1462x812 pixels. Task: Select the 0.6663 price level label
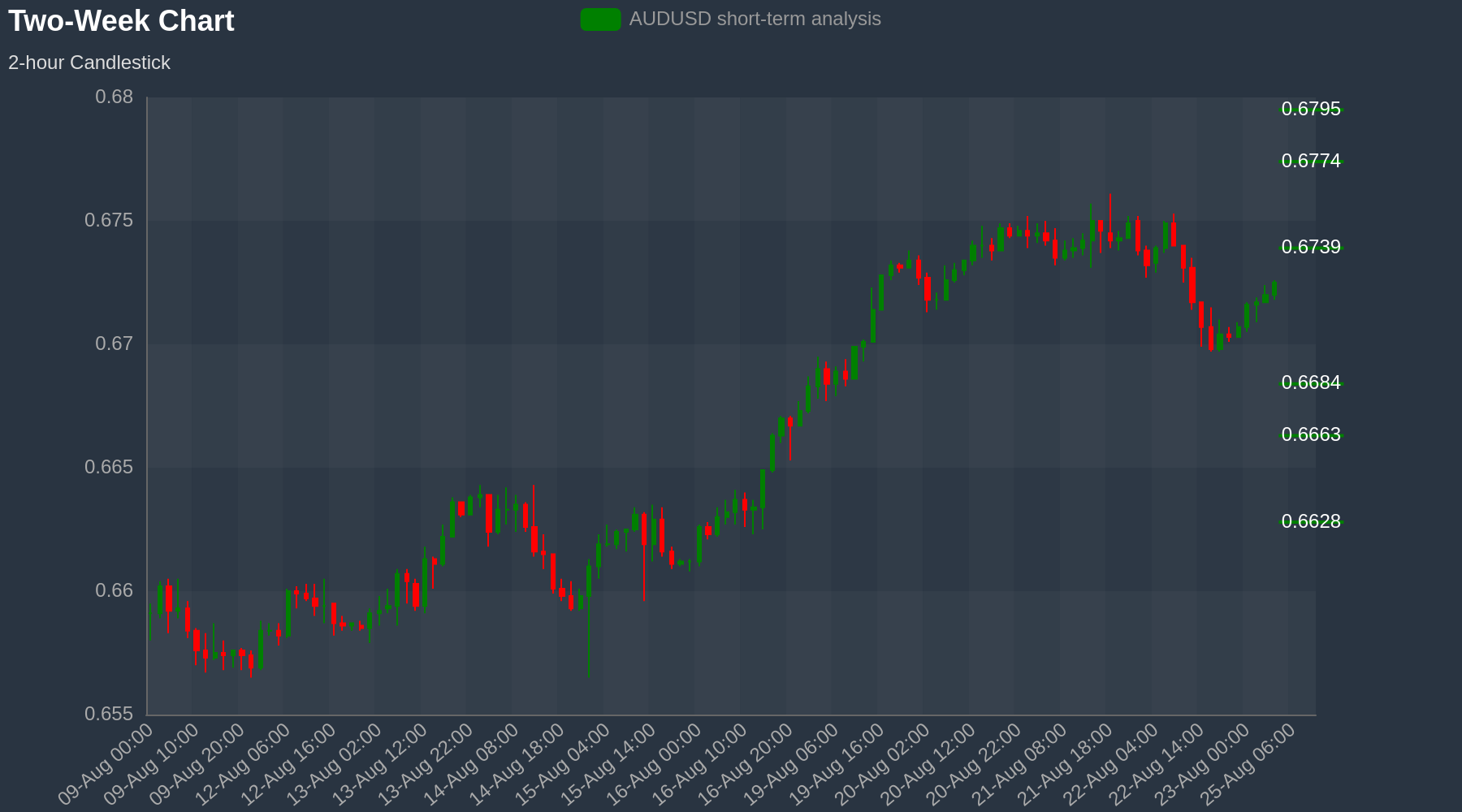[1311, 434]
